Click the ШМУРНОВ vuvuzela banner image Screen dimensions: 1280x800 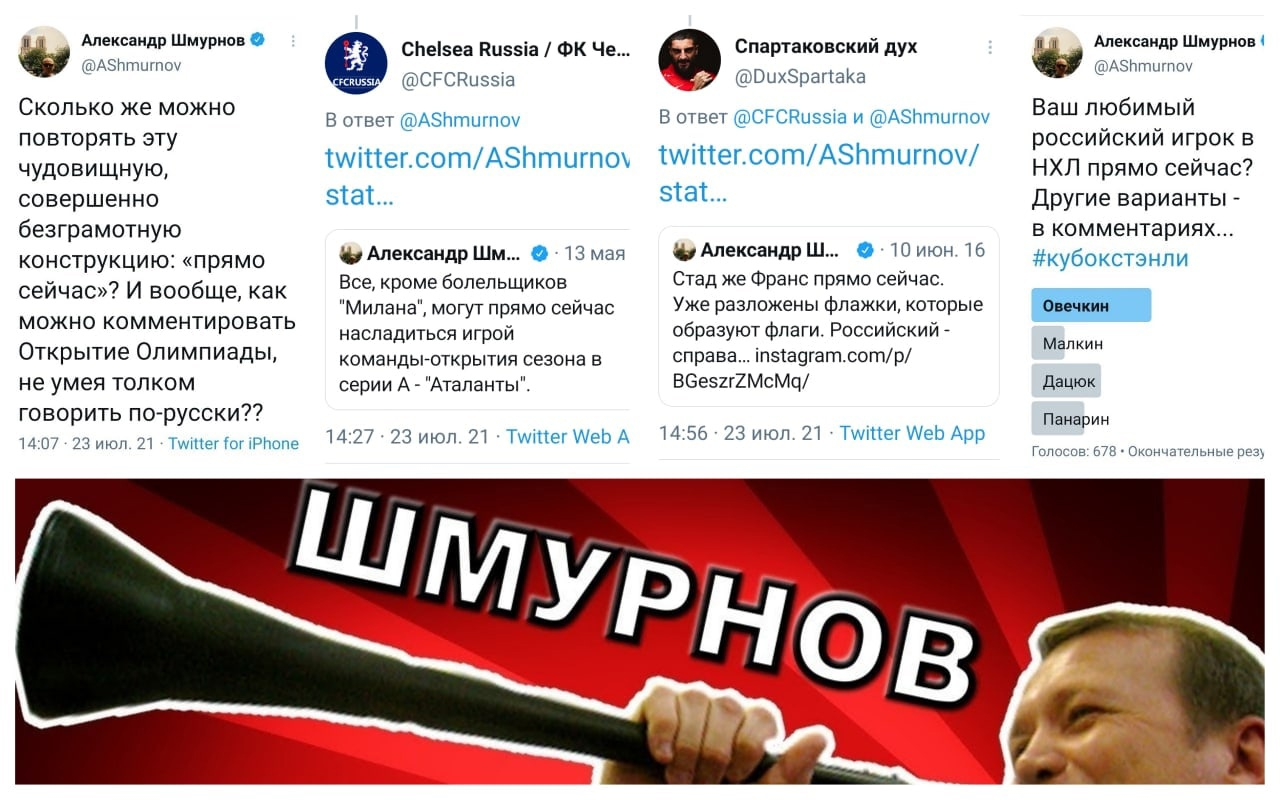pyautogui.click(x=640, y=631)
